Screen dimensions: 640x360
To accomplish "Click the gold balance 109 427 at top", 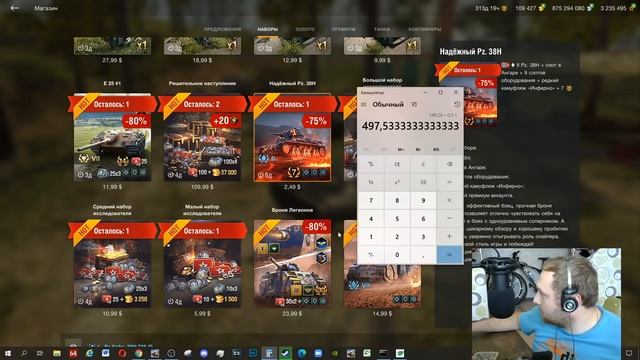I will coord(529,8).
